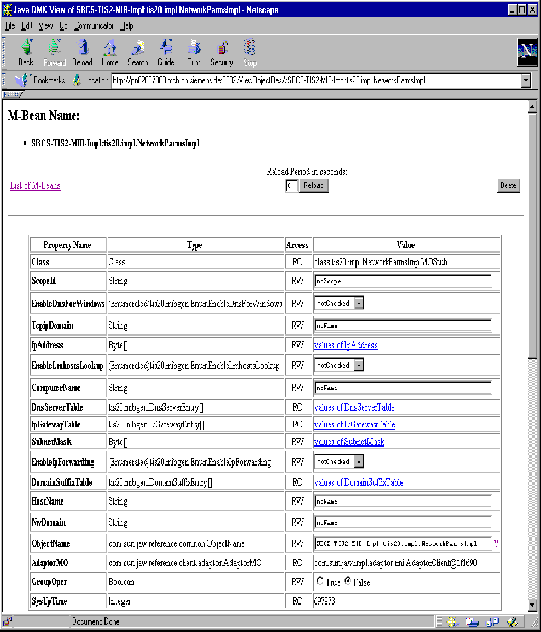Follow the List of M-Beans link
The height and width of the screenshot is (632, 541).
(x=35, y=185)
